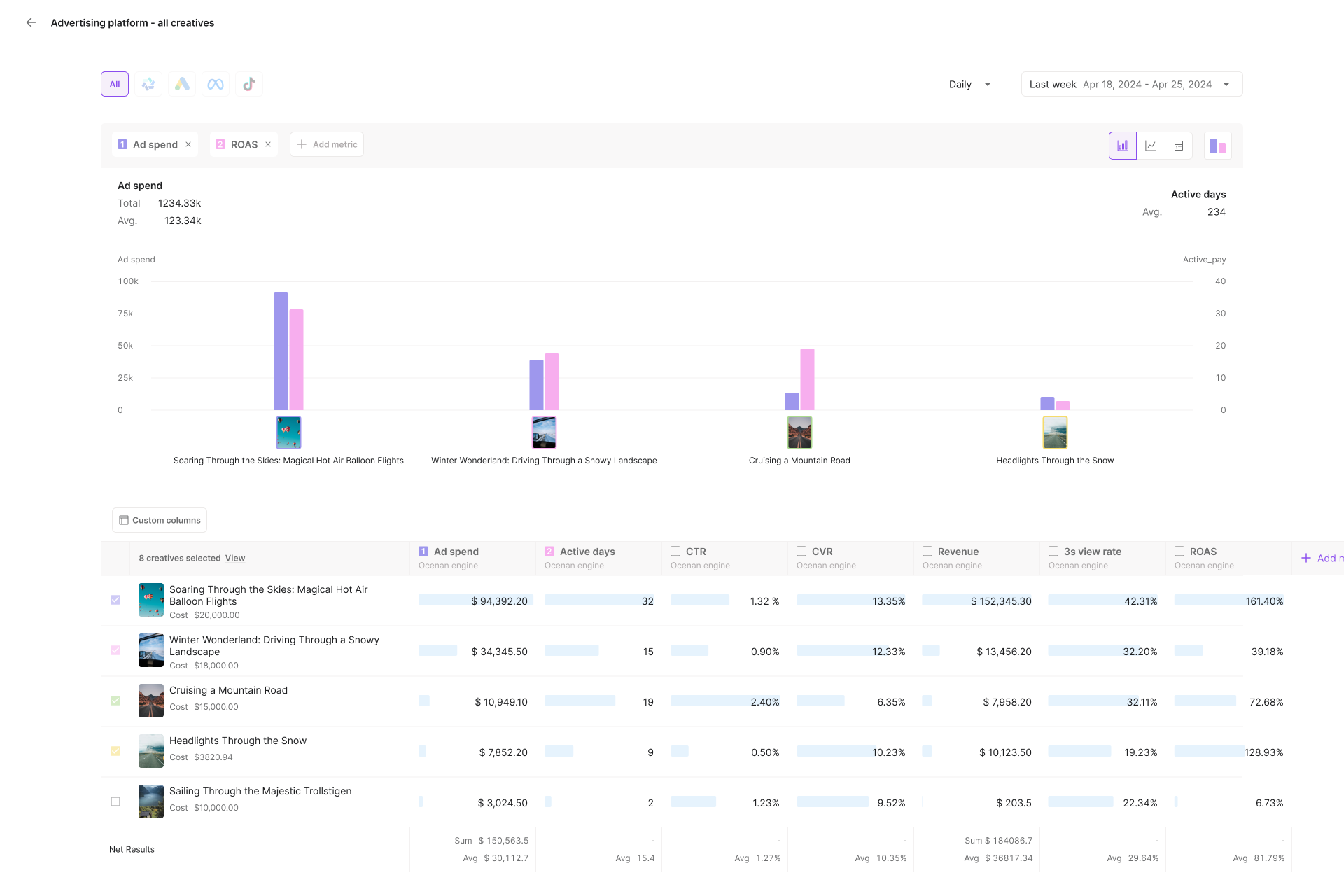Open Custom columns settings
Viewport: 1344px width, 896px height.
click(160, 520)
